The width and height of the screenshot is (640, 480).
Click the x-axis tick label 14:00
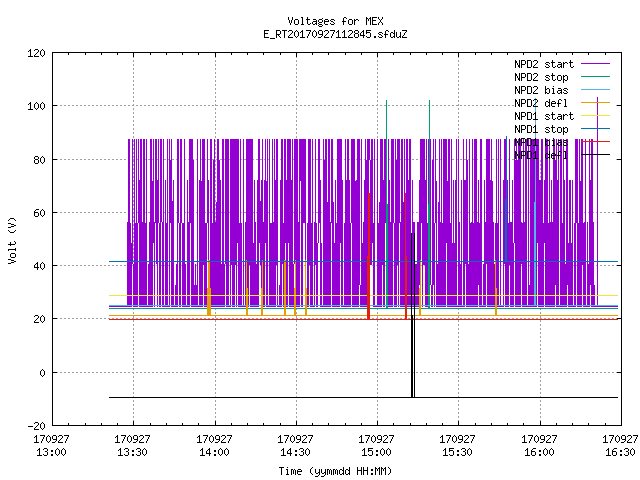(214, 452)
